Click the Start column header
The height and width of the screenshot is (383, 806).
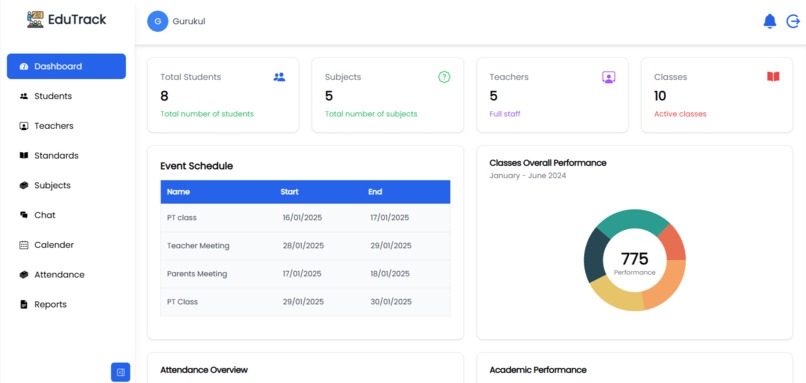[289, 192]
